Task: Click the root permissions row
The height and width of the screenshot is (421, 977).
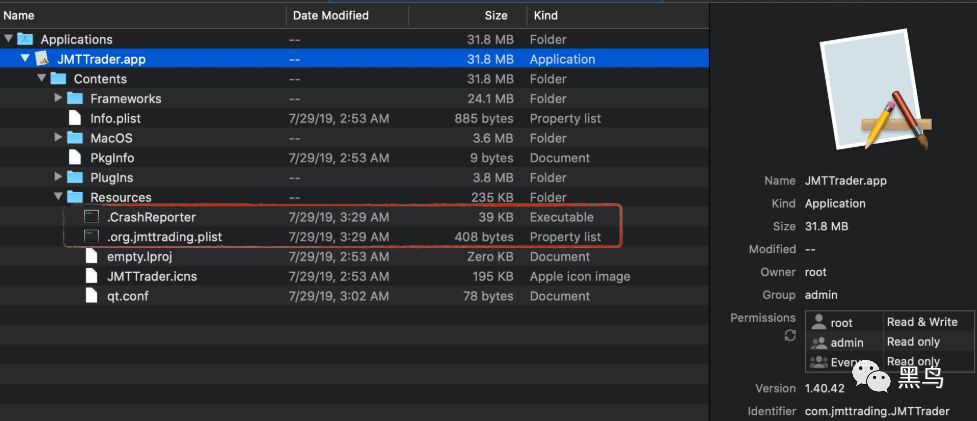Action: coord(890,322)
